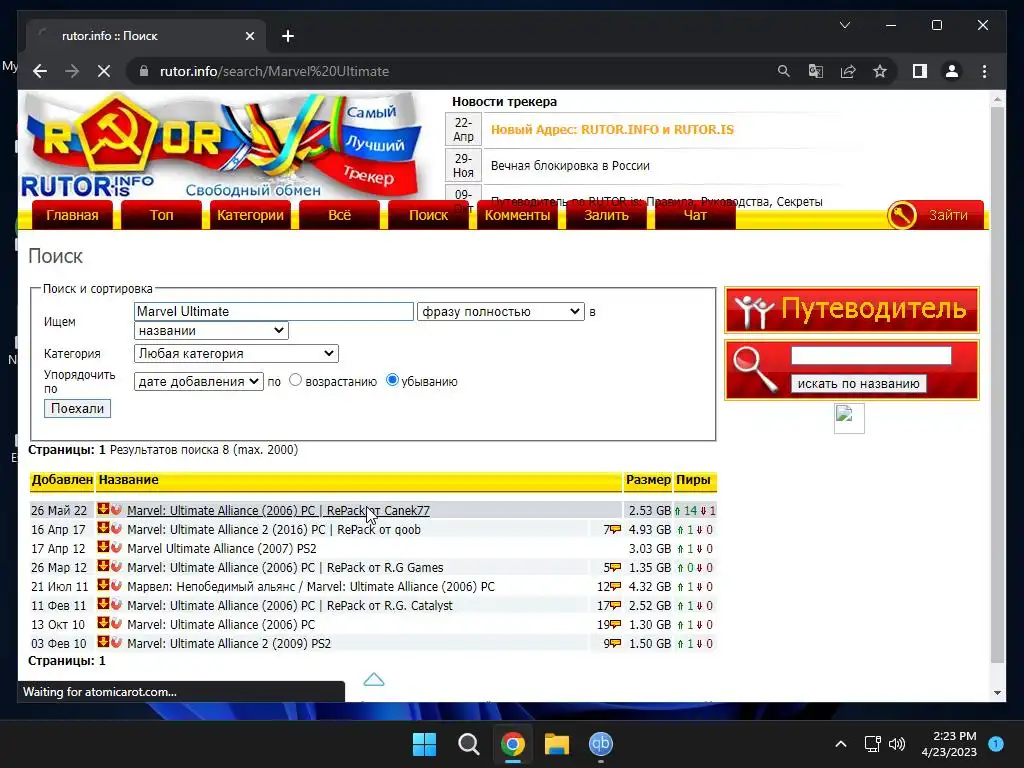Open magnet link for R.G. Catalyst row
Image resolution: width=1024 pixels, height=768 pixels.
(116, 604)
